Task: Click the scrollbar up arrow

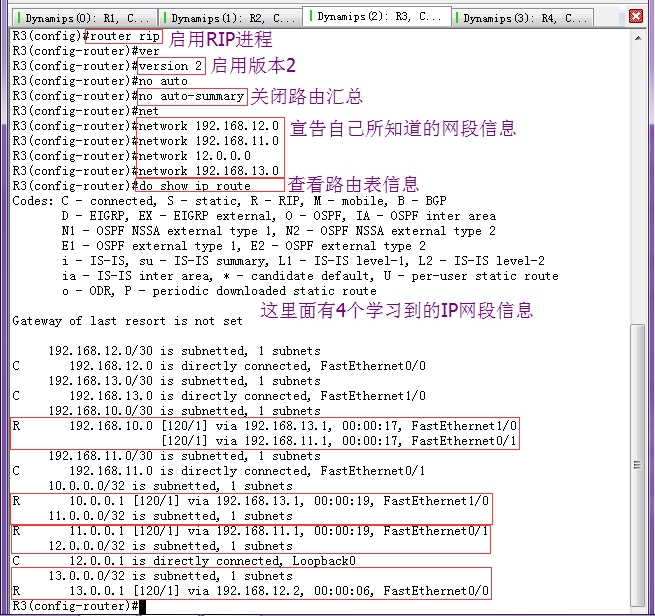Action: click(638, 38)
